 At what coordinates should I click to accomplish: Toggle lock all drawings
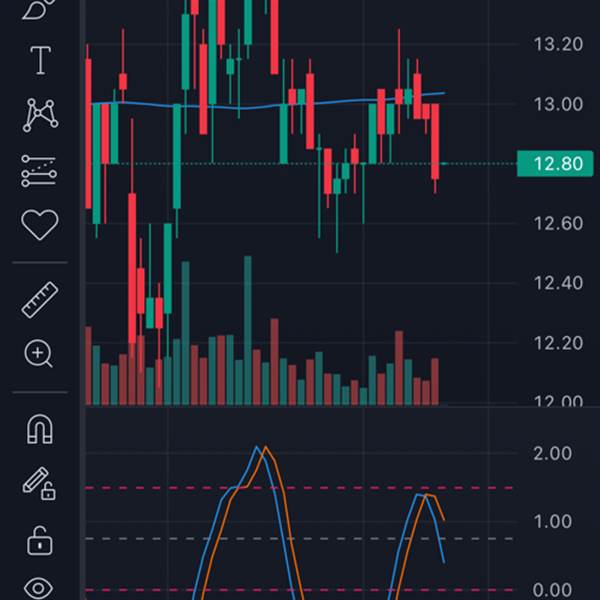40,541
